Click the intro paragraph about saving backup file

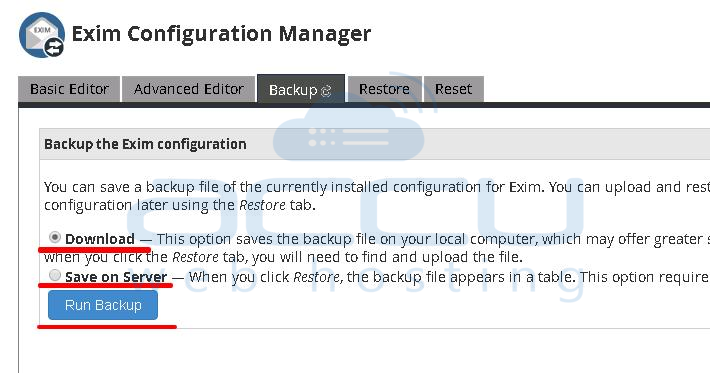coord(377,196)
